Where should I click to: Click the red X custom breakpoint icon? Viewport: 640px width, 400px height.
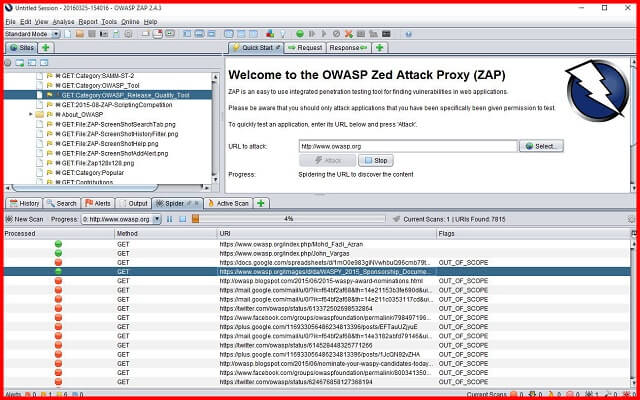coord(349,34)
